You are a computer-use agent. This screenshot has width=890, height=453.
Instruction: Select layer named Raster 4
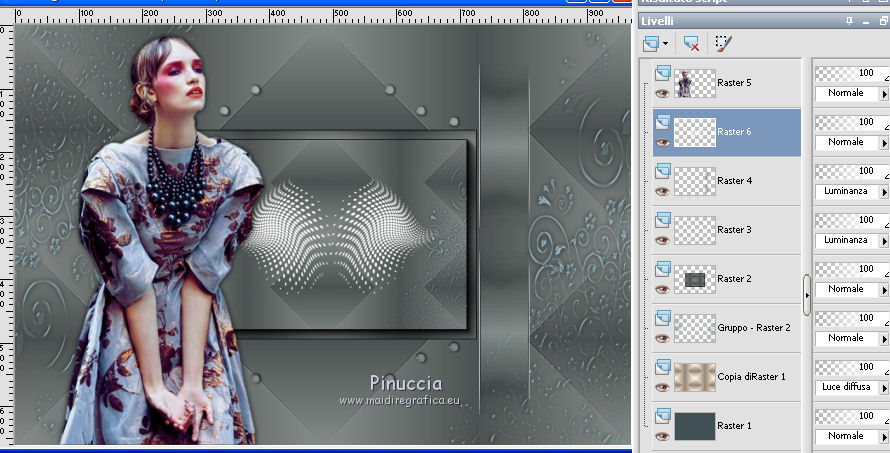tap(734, 181)
